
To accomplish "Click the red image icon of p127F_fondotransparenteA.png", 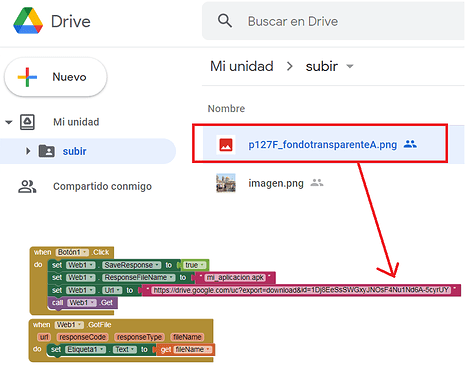I will [226, 145].
